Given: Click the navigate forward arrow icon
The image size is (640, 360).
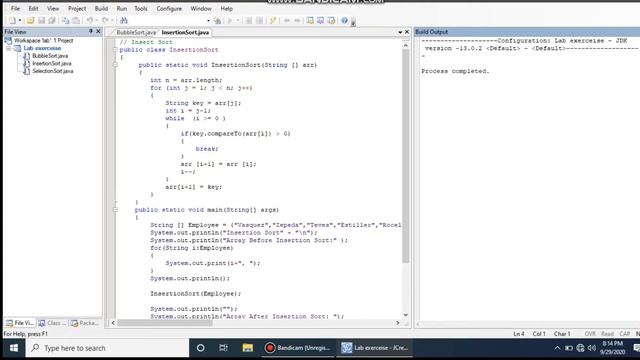Looking at the screenshot, I should pyautogui.click(x=297, y=20).
